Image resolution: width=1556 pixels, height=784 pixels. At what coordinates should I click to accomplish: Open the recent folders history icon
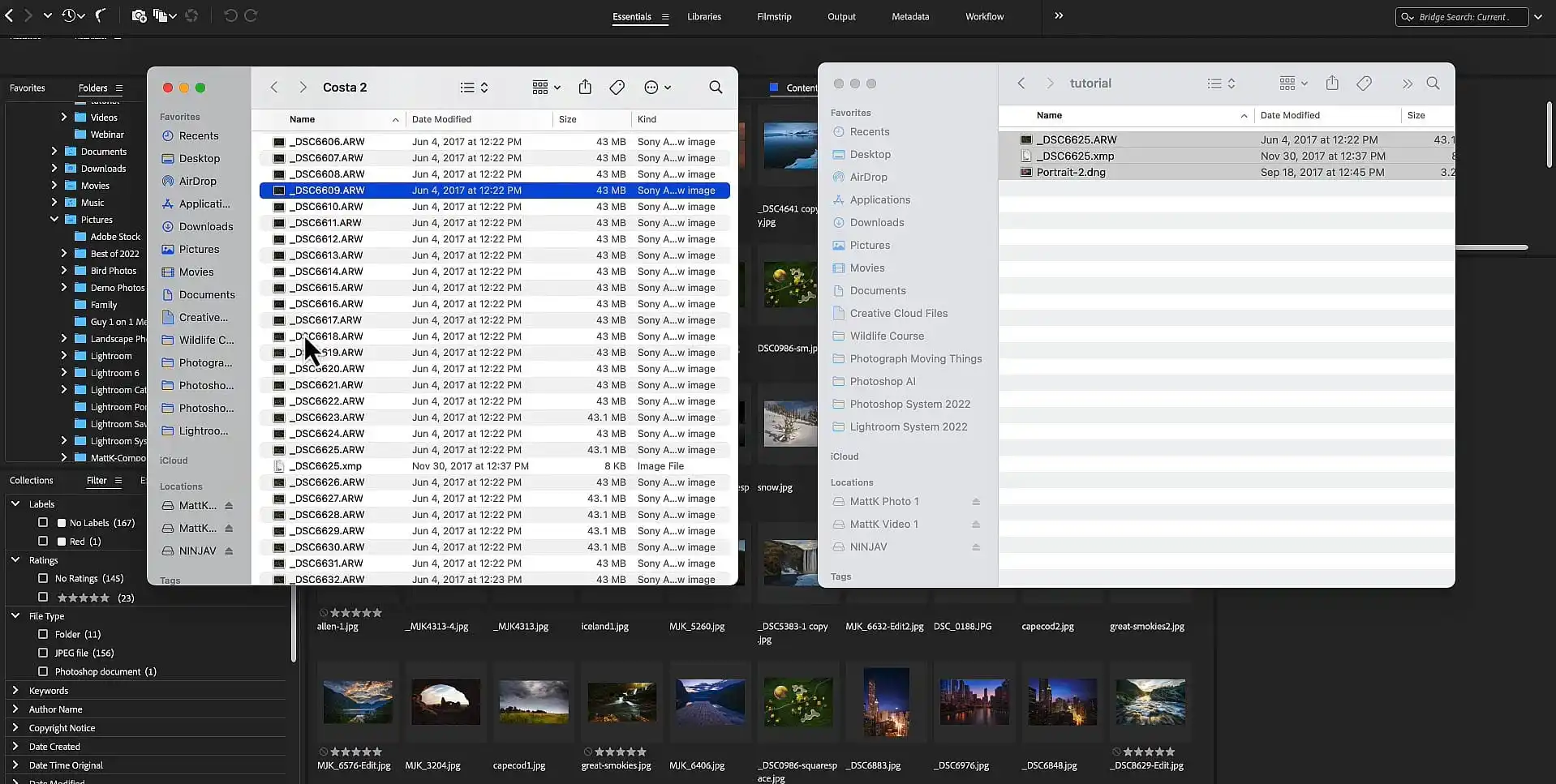point(69,15)
